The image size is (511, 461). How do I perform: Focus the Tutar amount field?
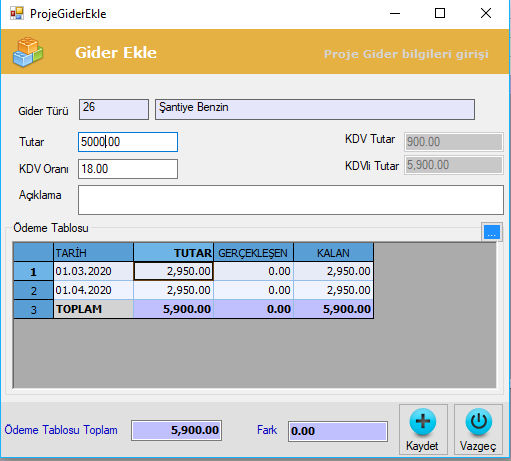(128, 142)
